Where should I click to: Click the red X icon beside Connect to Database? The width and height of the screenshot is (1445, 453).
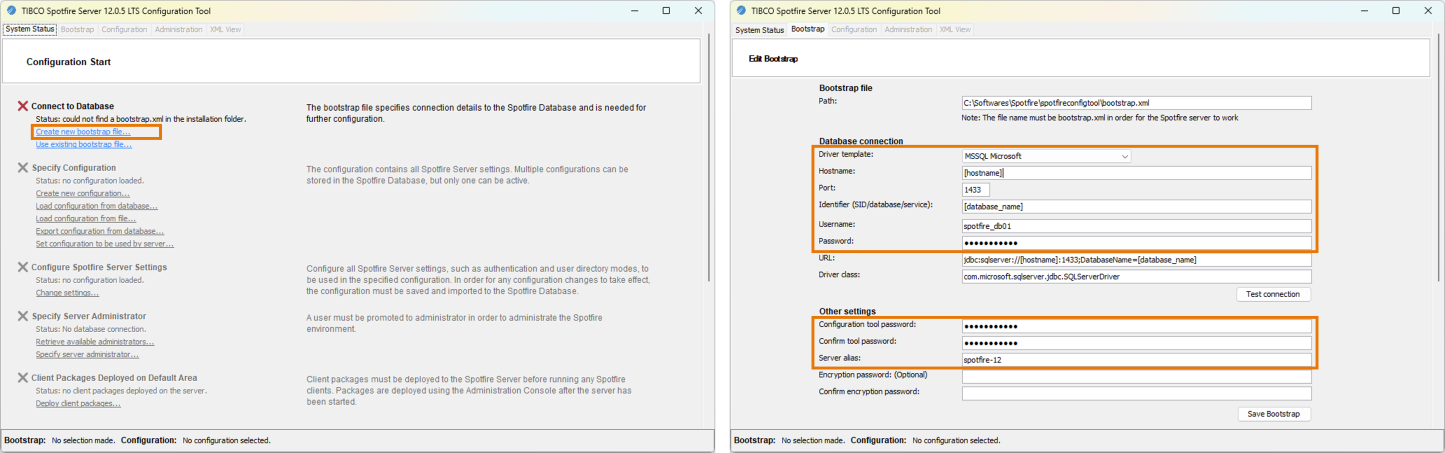[x=22, y=106]
